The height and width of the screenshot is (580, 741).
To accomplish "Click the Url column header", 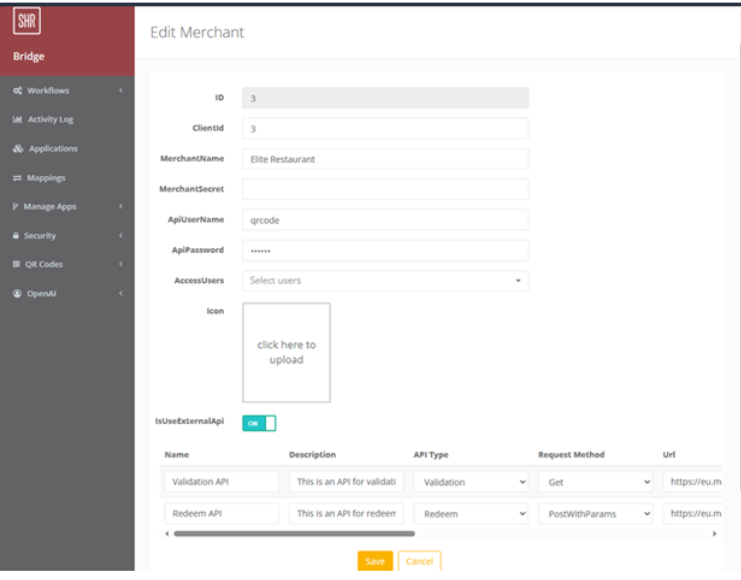I will tap(669, 455).
